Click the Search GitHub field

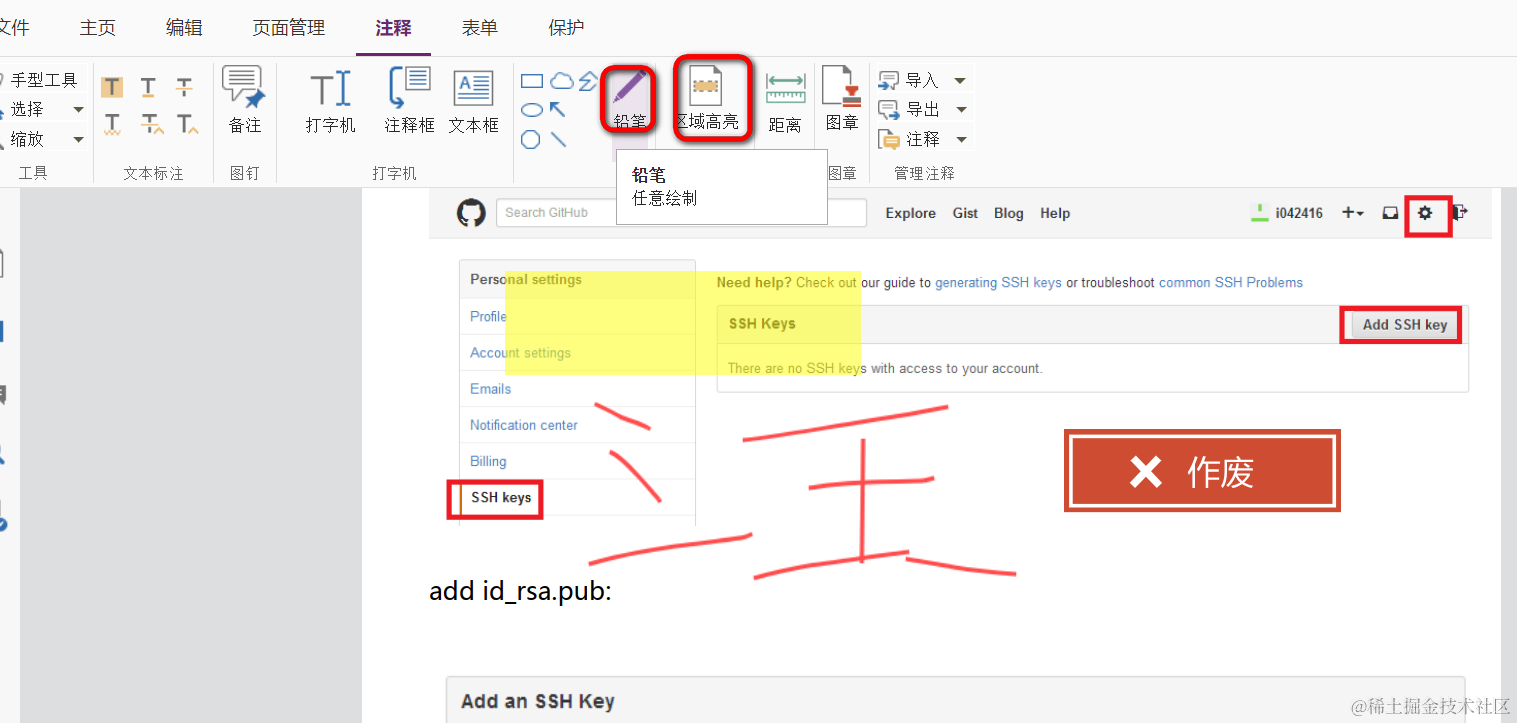point(681,212)
